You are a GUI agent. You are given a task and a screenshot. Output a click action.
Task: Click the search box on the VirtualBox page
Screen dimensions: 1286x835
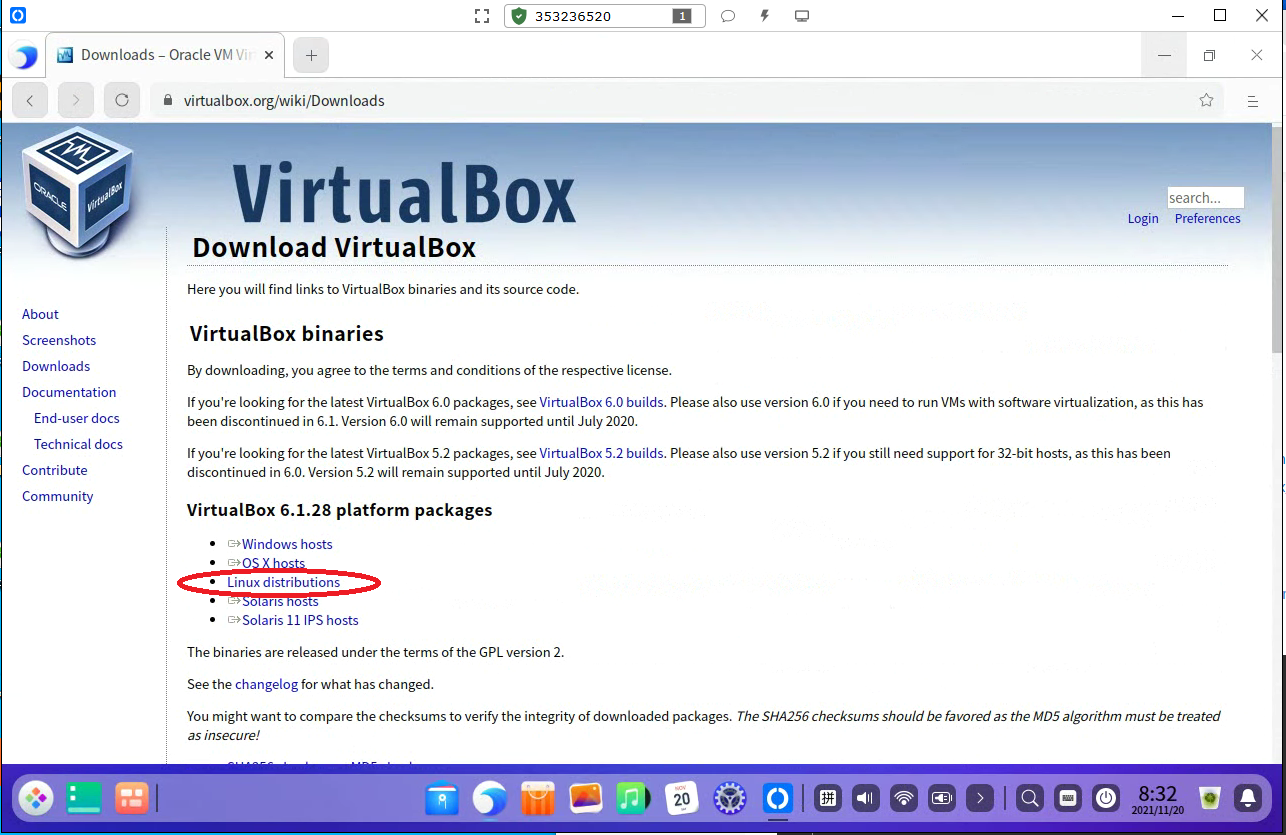click(x=1205, y=197)
